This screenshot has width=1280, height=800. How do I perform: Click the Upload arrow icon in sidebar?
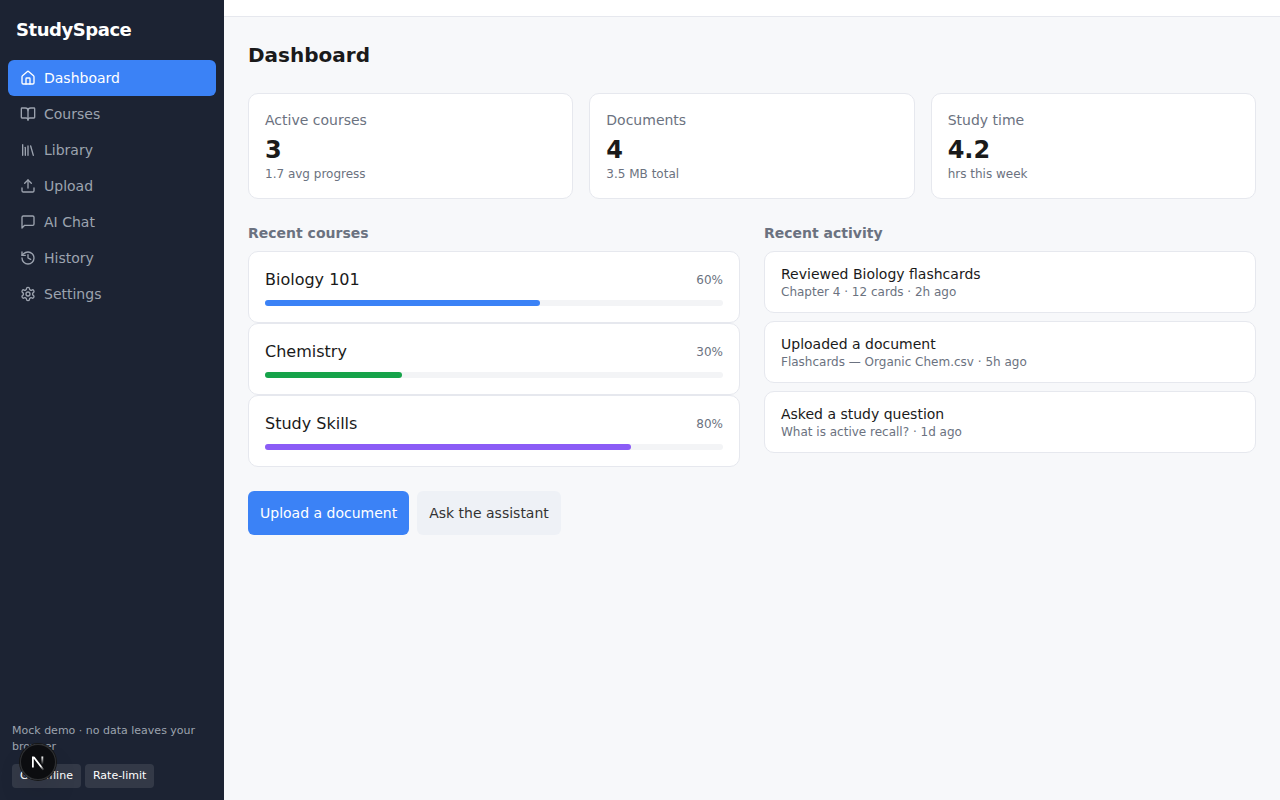(x=28, y=186)
